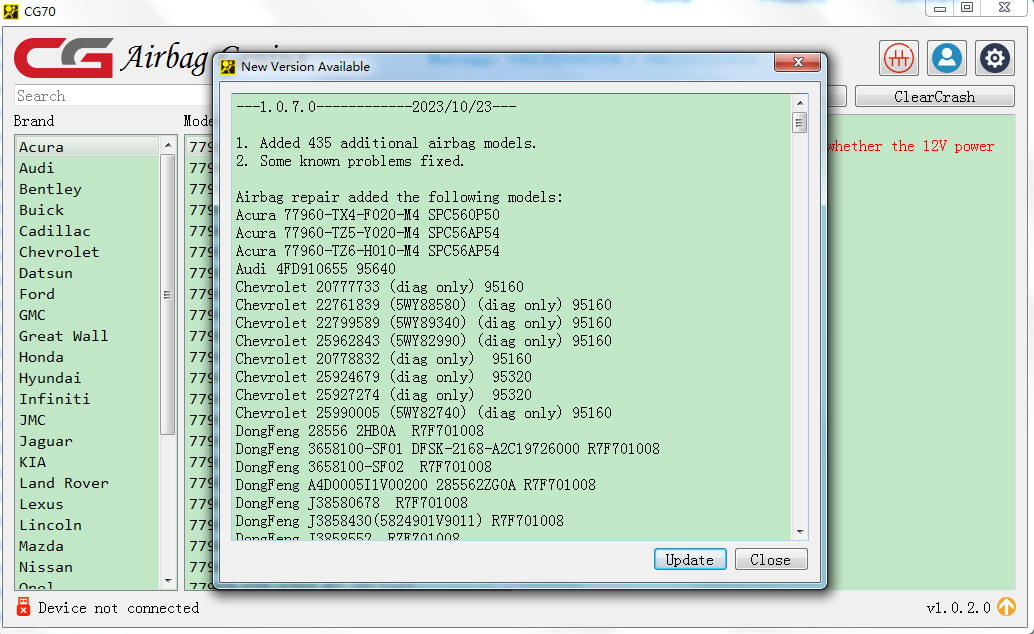Select KIA in the Brand list
The width and height of the screenshot is (1034, 634).
tap(87, 462)
